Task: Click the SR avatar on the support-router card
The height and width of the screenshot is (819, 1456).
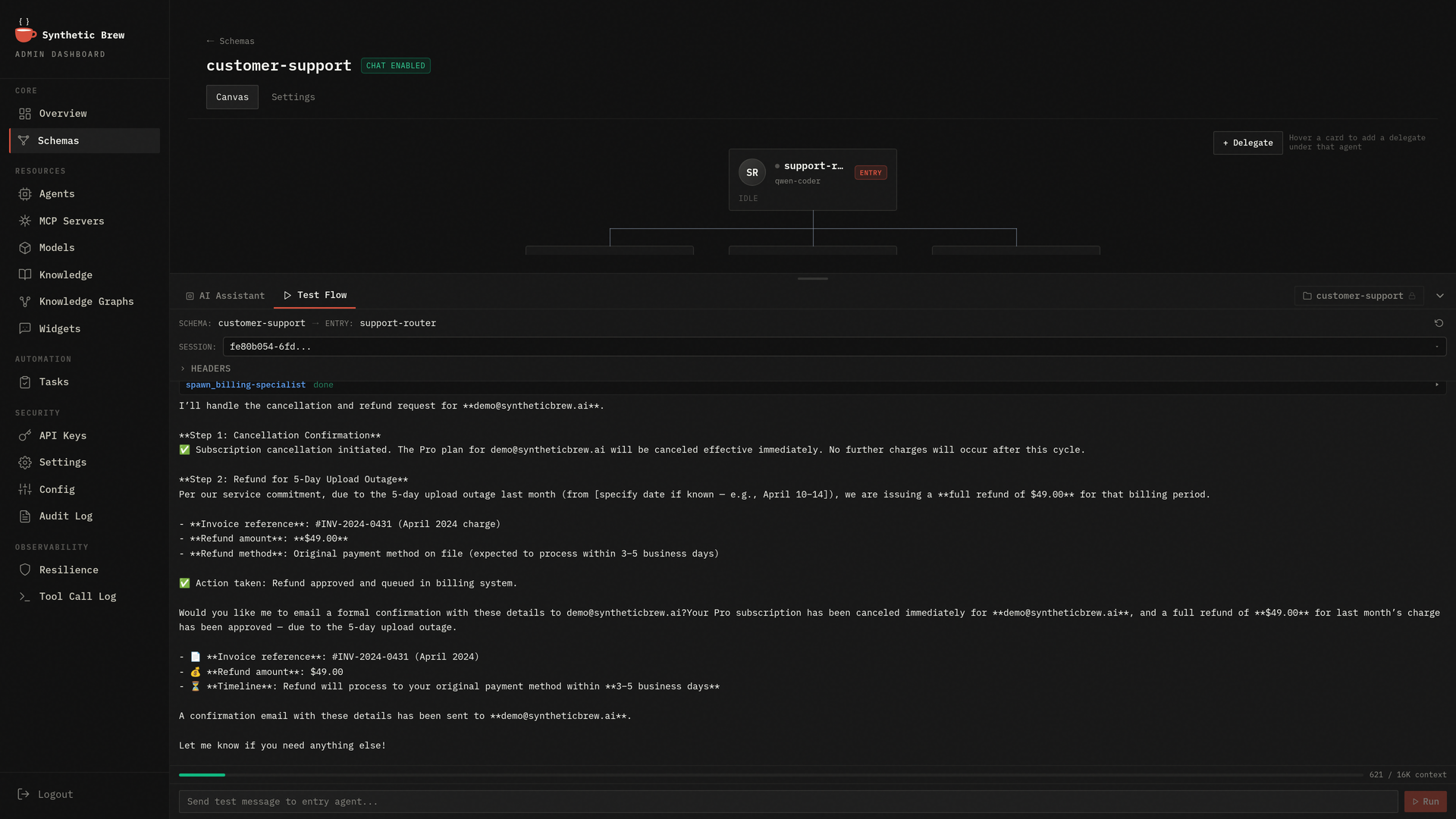Action: 752,173
